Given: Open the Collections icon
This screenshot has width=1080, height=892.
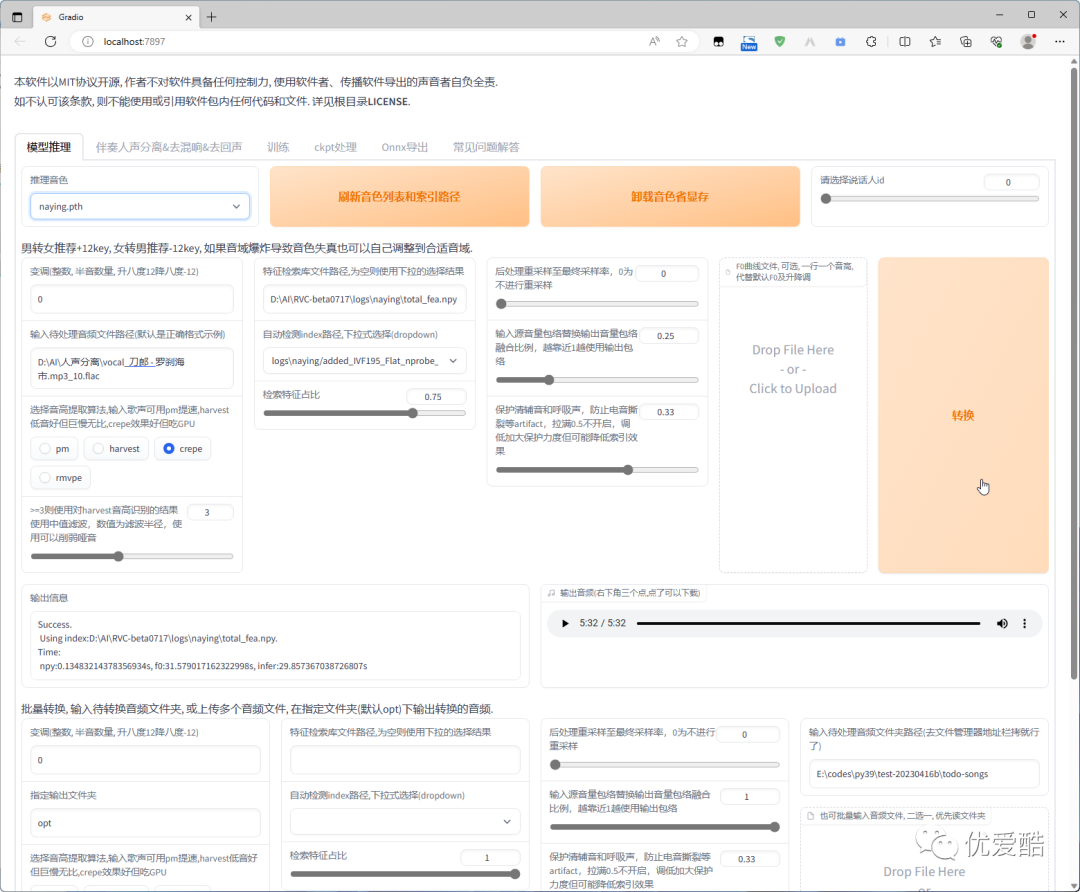Looking at the screenshot, I should click(966, 41).
